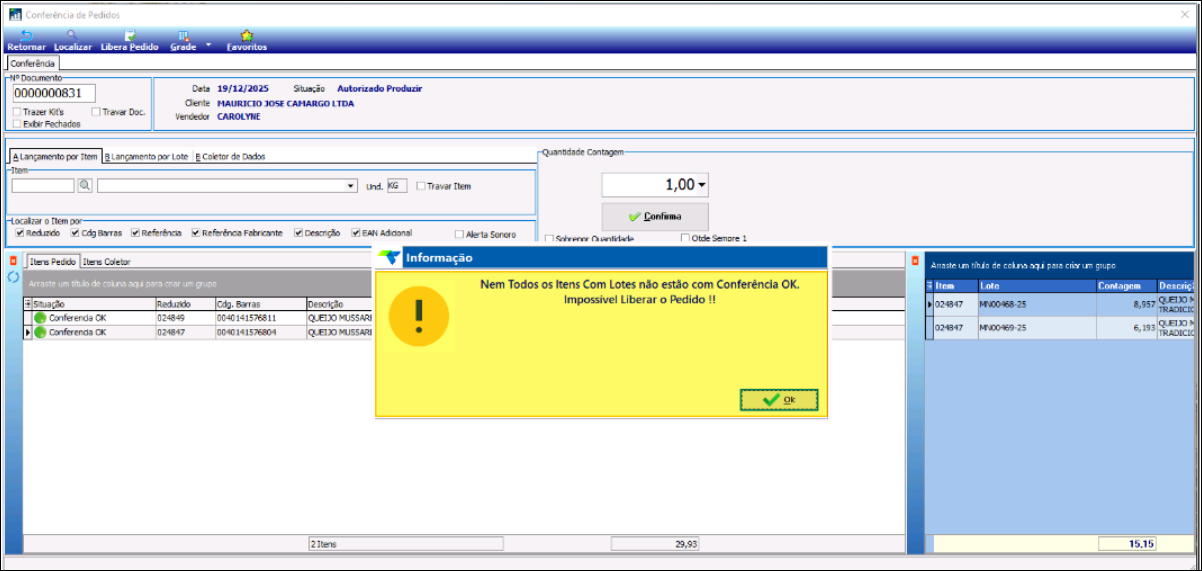Open the Favoritos star icon
Screen dimensions: 1202x571
click(246, 36)
